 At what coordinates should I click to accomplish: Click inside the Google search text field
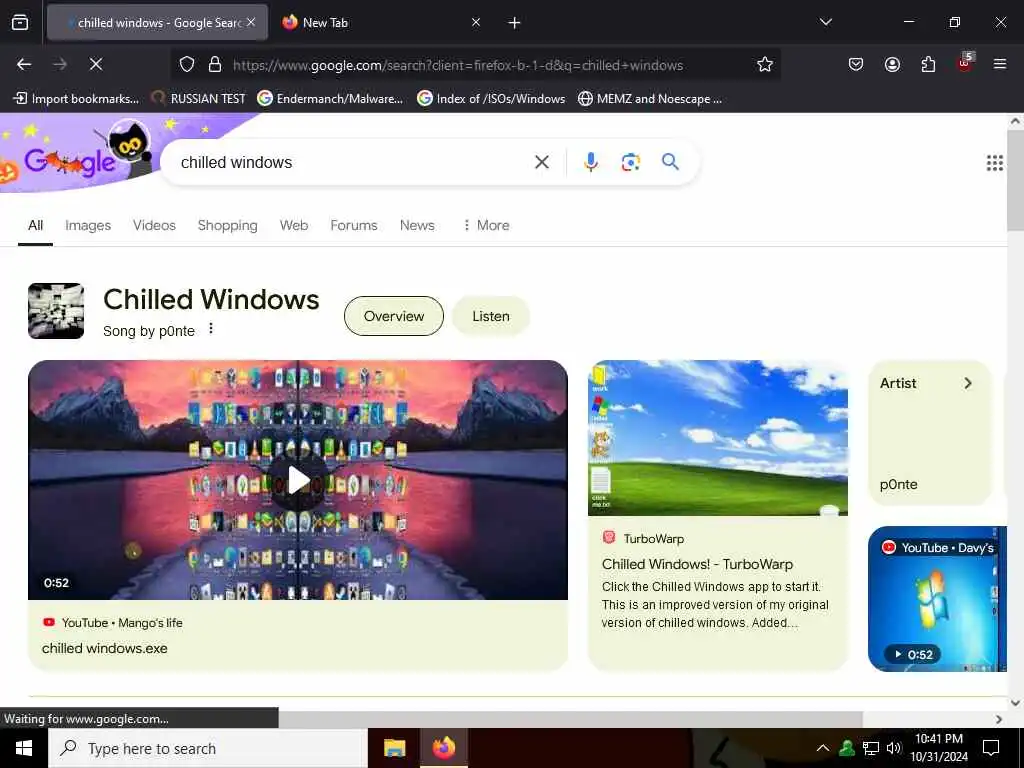[x=353, y=163]
